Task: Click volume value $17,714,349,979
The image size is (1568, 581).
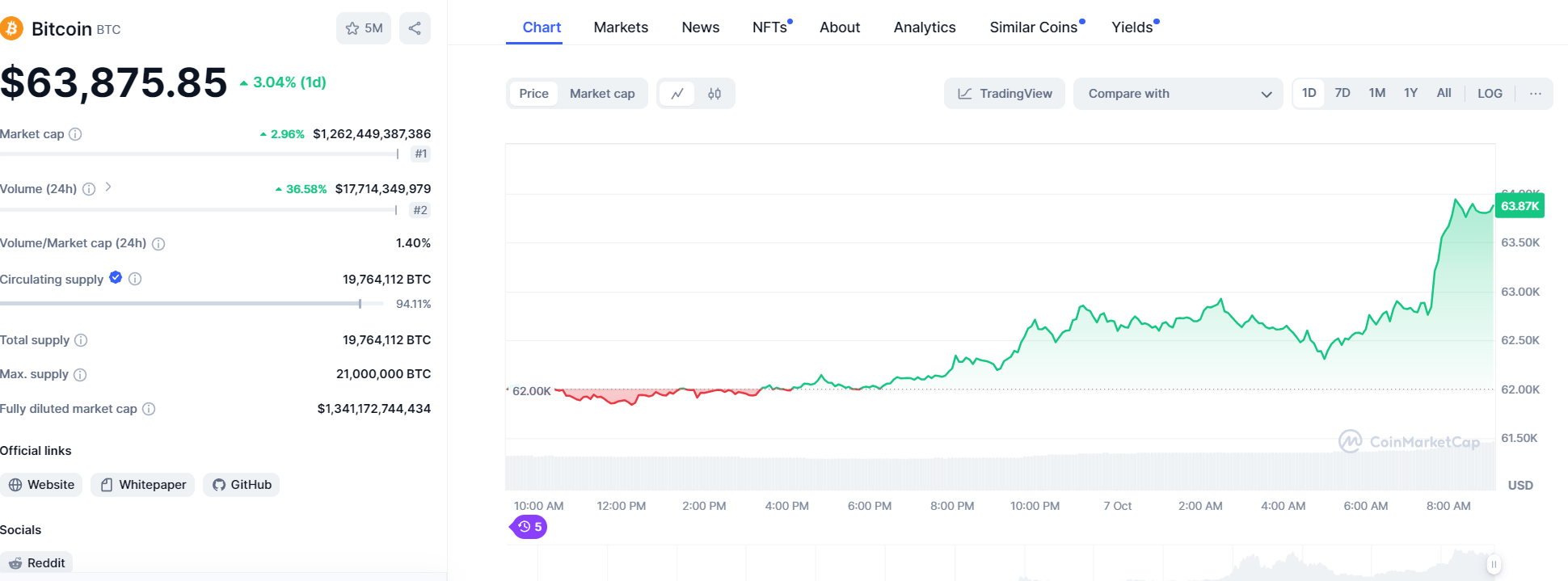Action: point(383,189)
